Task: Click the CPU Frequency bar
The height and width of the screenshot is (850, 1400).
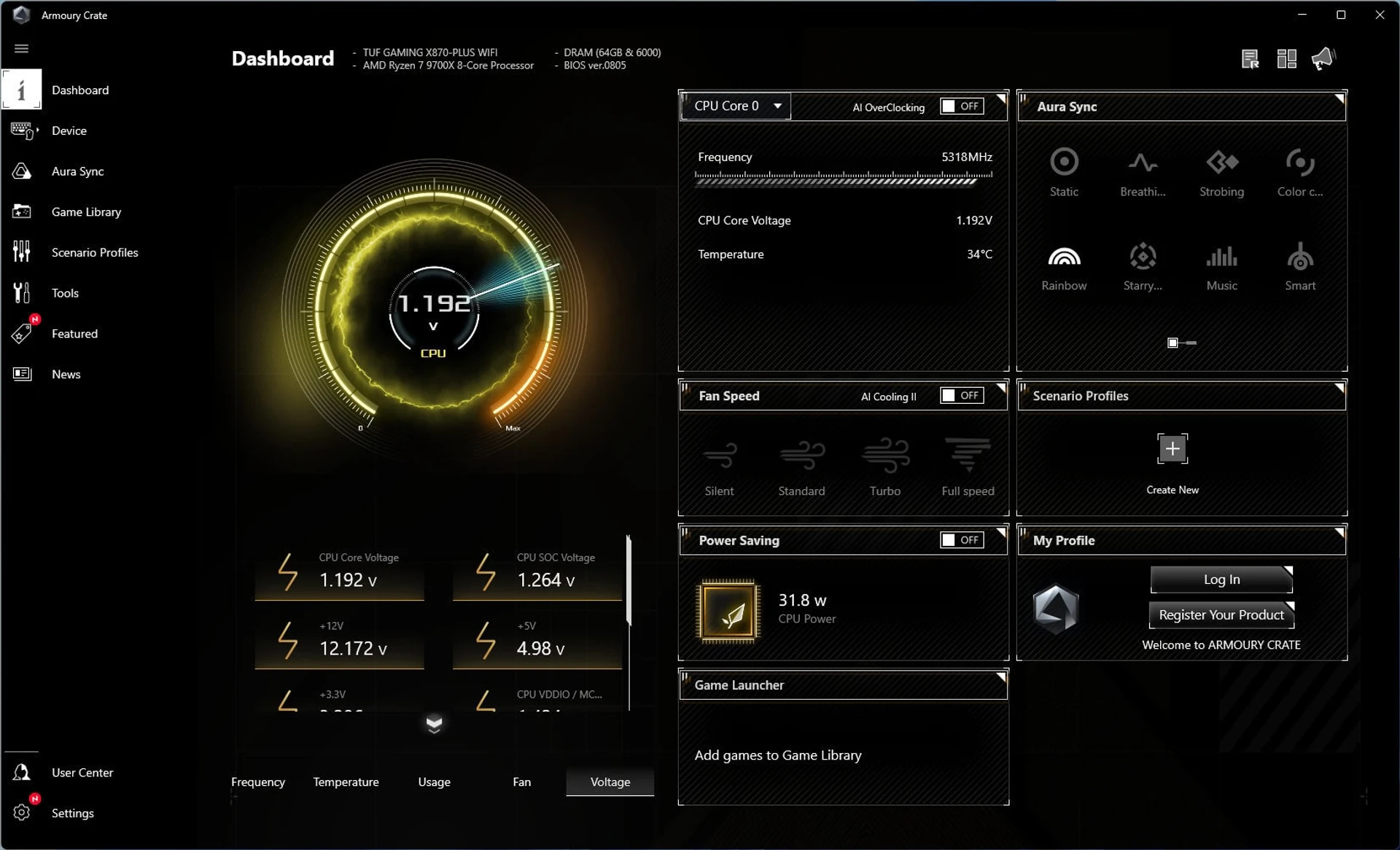Action: point(844,178)
